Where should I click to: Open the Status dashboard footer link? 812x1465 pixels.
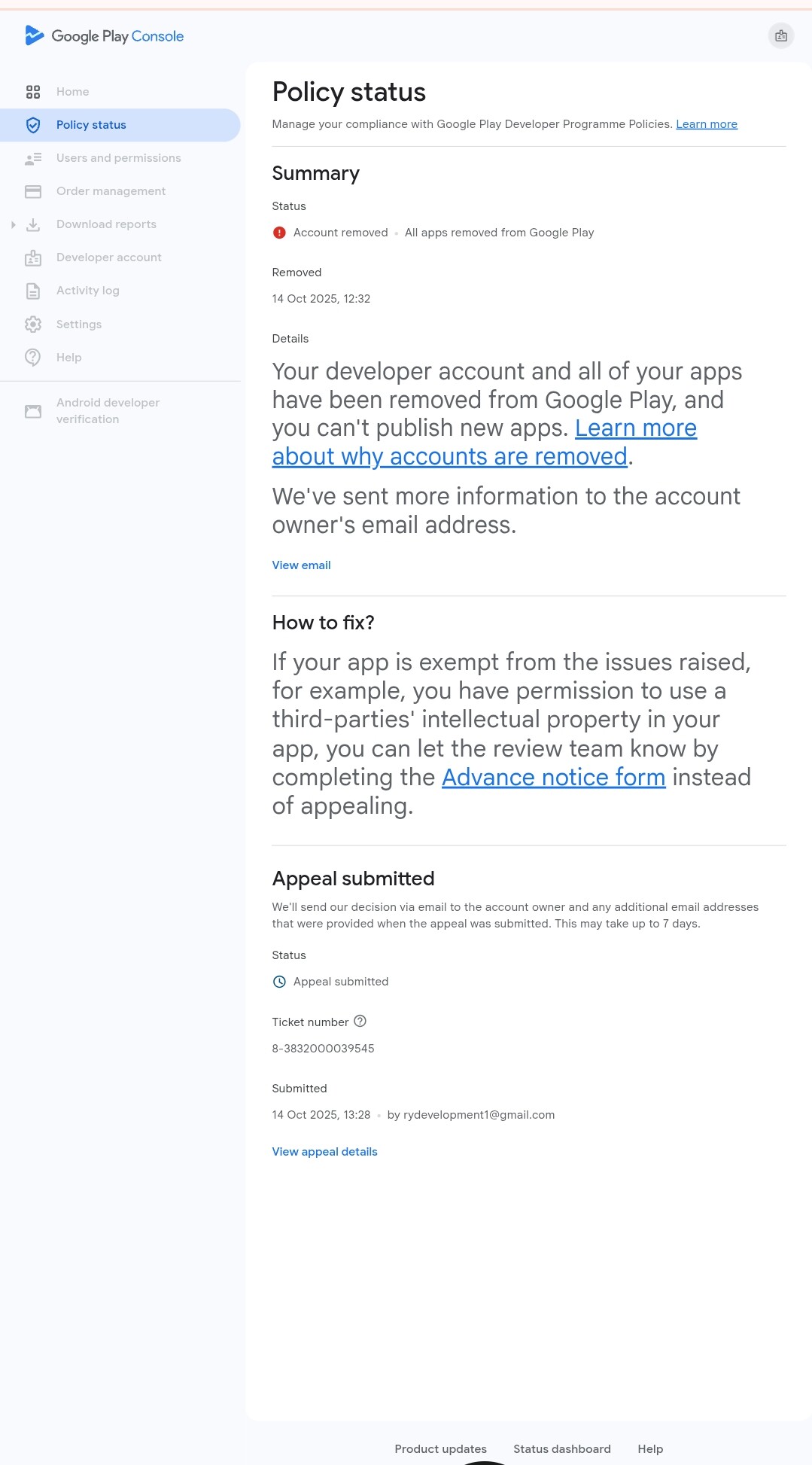click(x=561, y=1449)
